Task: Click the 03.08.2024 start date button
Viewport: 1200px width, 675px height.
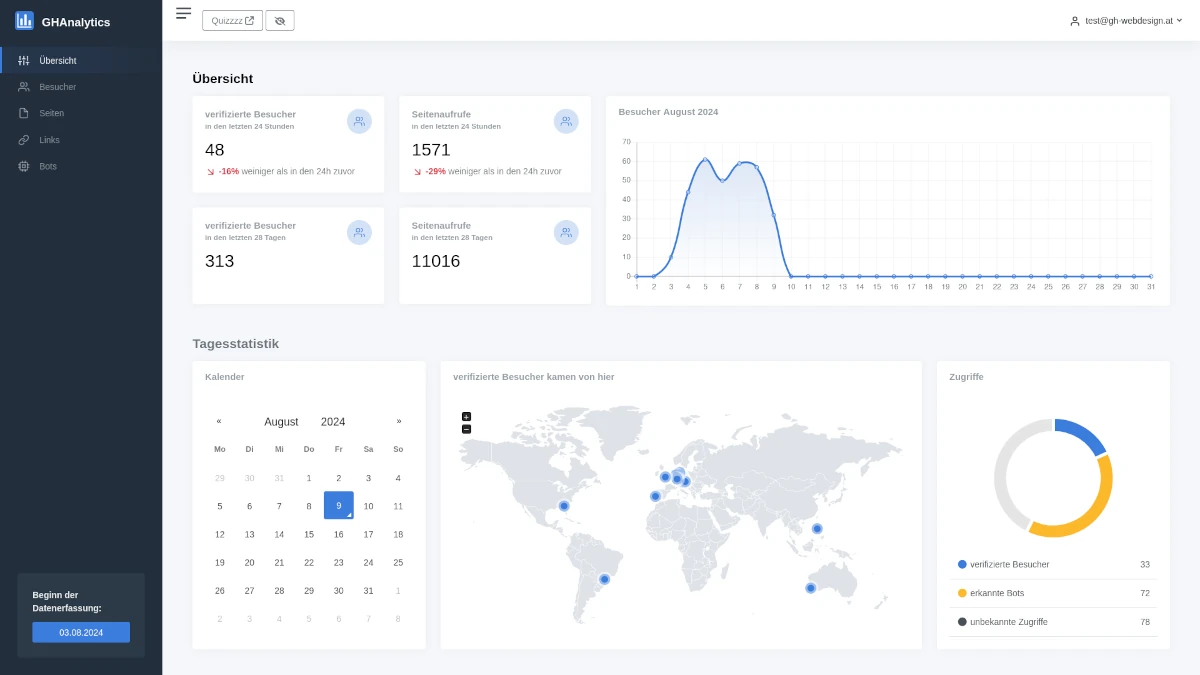Action: click(81, 632)
